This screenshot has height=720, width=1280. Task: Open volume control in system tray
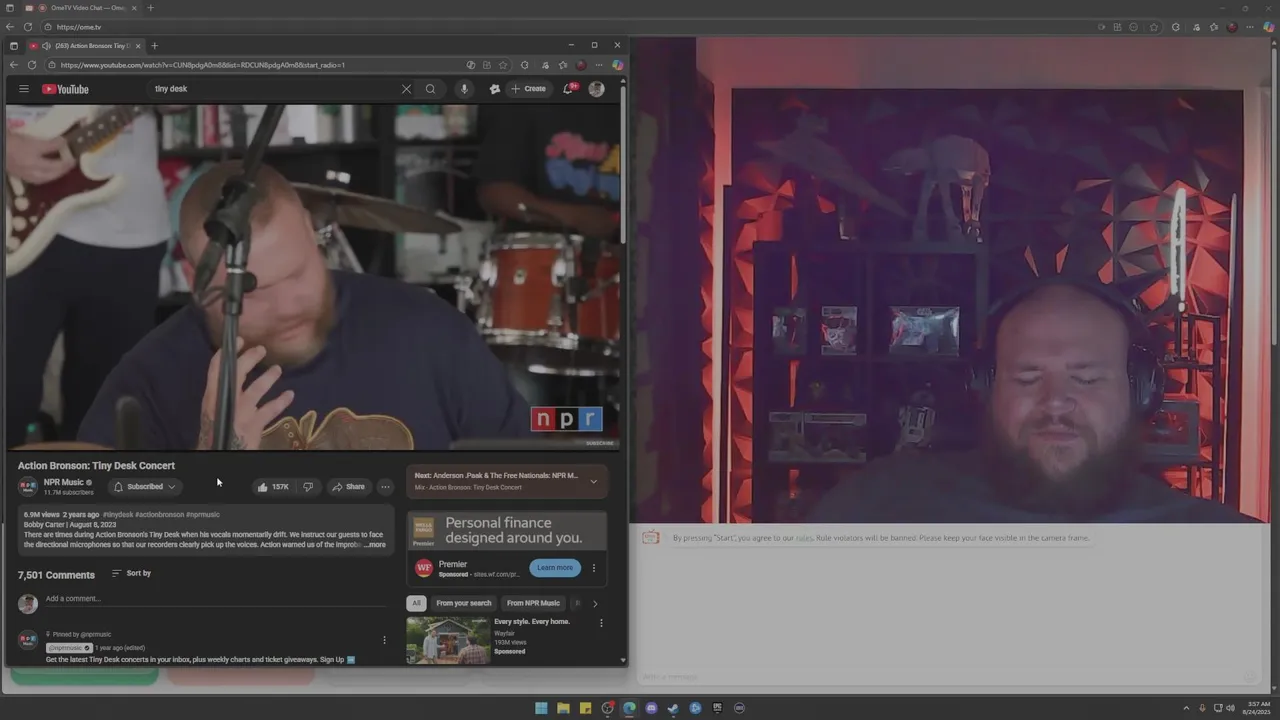pos(1231,708)
